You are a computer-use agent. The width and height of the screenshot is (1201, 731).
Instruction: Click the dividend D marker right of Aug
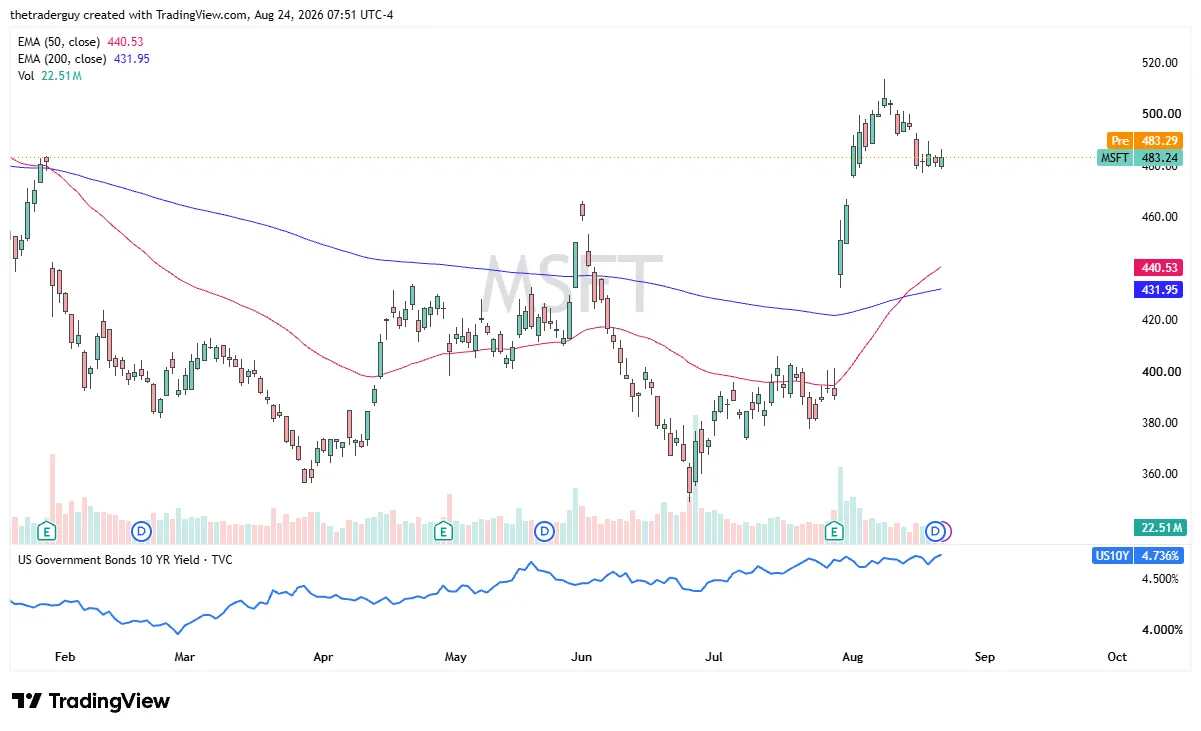click(936, 531)
